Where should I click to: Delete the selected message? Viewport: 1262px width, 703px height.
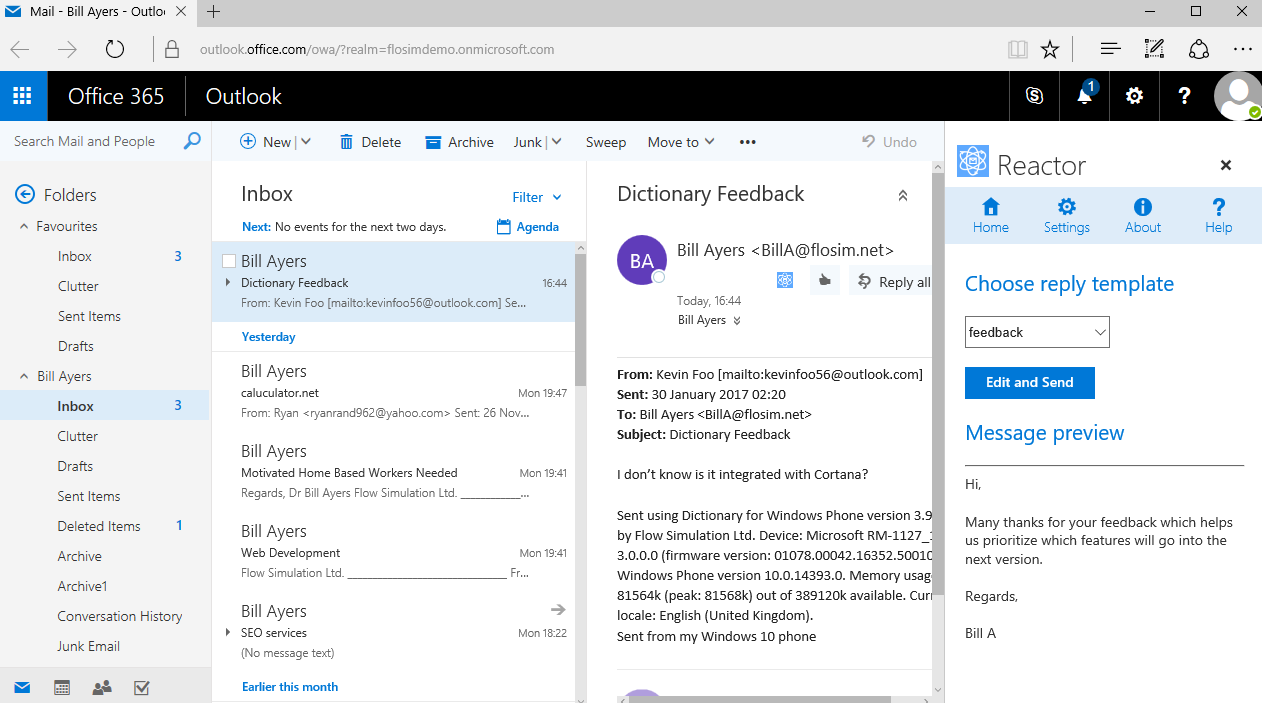pos(370,142)
